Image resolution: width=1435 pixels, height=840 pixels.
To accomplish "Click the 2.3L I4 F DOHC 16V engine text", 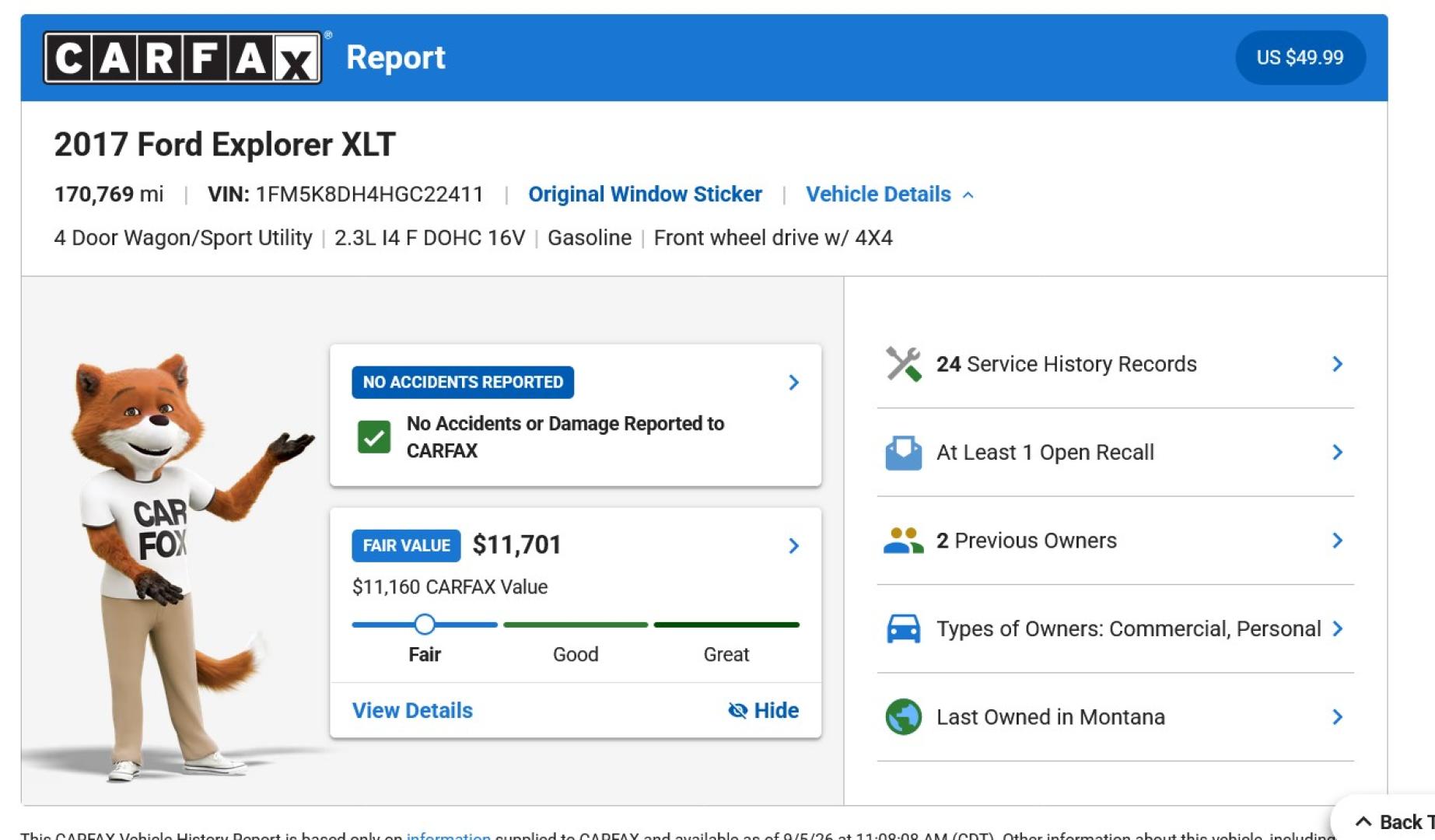I will 430,238.
